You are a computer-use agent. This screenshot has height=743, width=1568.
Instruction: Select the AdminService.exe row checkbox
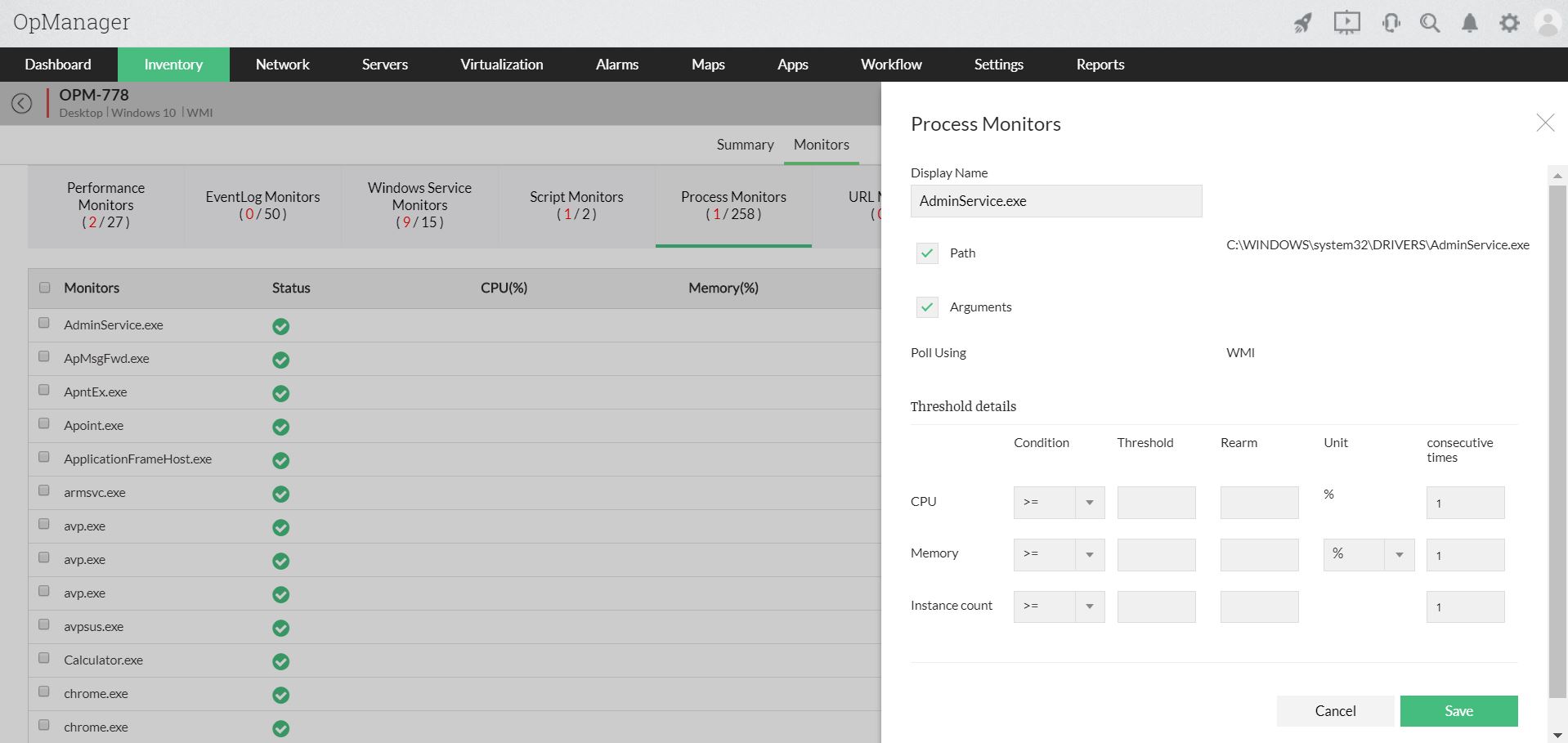[x=44, y=323]
